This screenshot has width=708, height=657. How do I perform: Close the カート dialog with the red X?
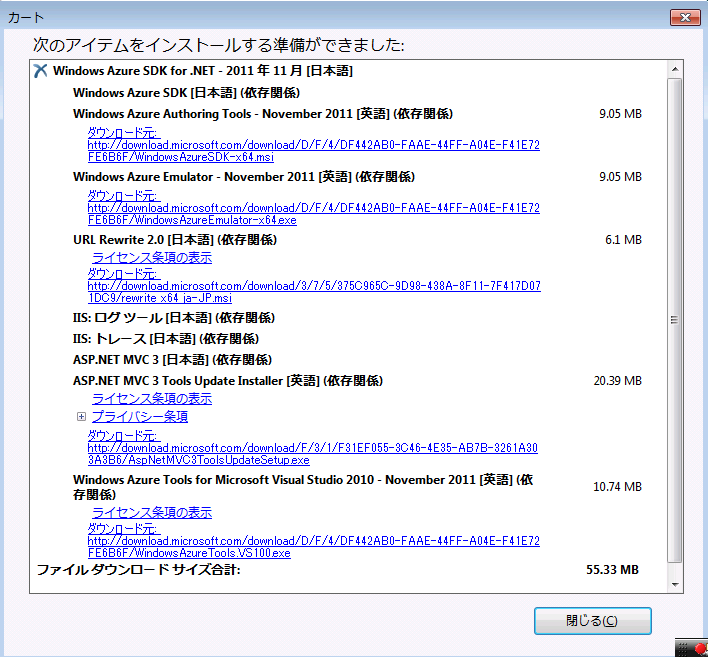coord(685,17)
